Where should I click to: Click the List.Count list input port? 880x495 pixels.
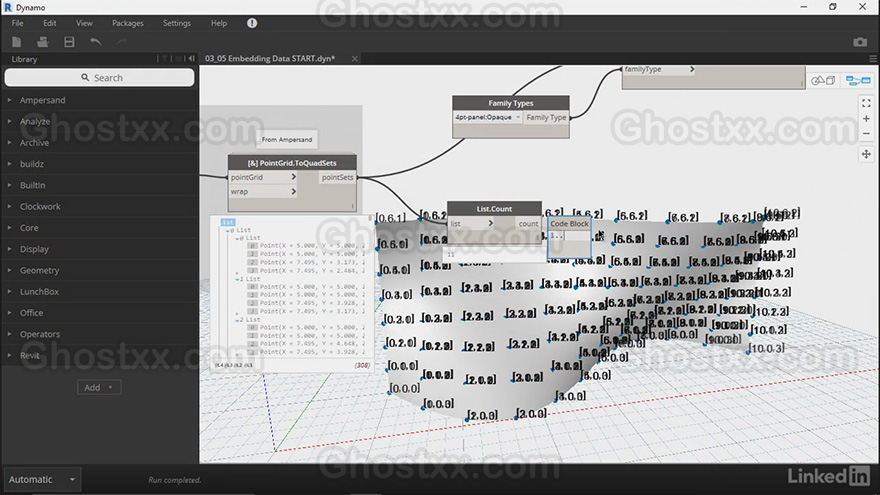pos(471,223)
